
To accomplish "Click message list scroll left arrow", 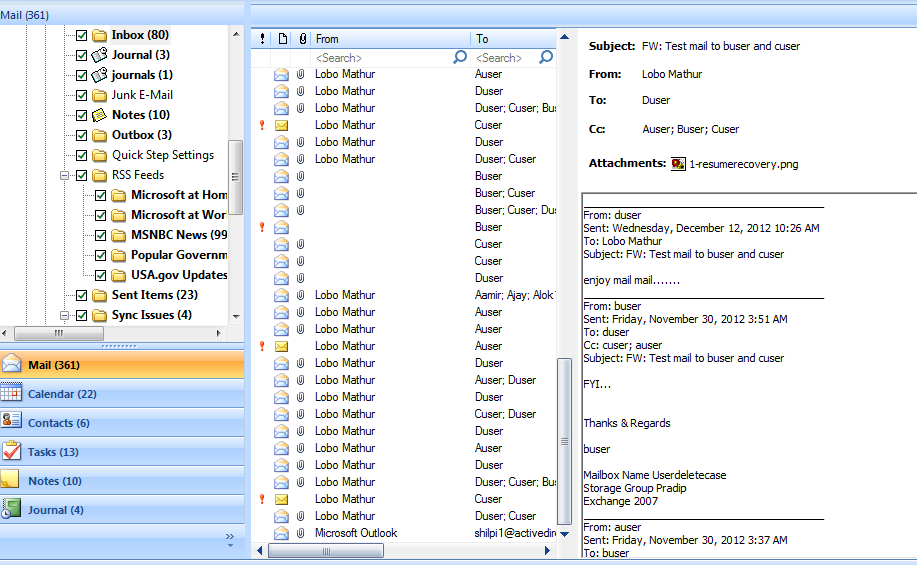I will tap(260, 550).
